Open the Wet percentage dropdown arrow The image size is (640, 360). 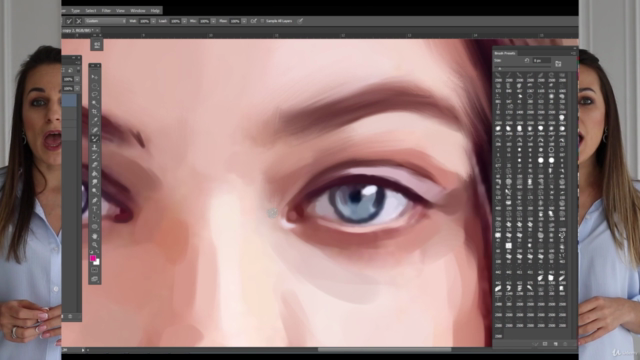[153, 21]
